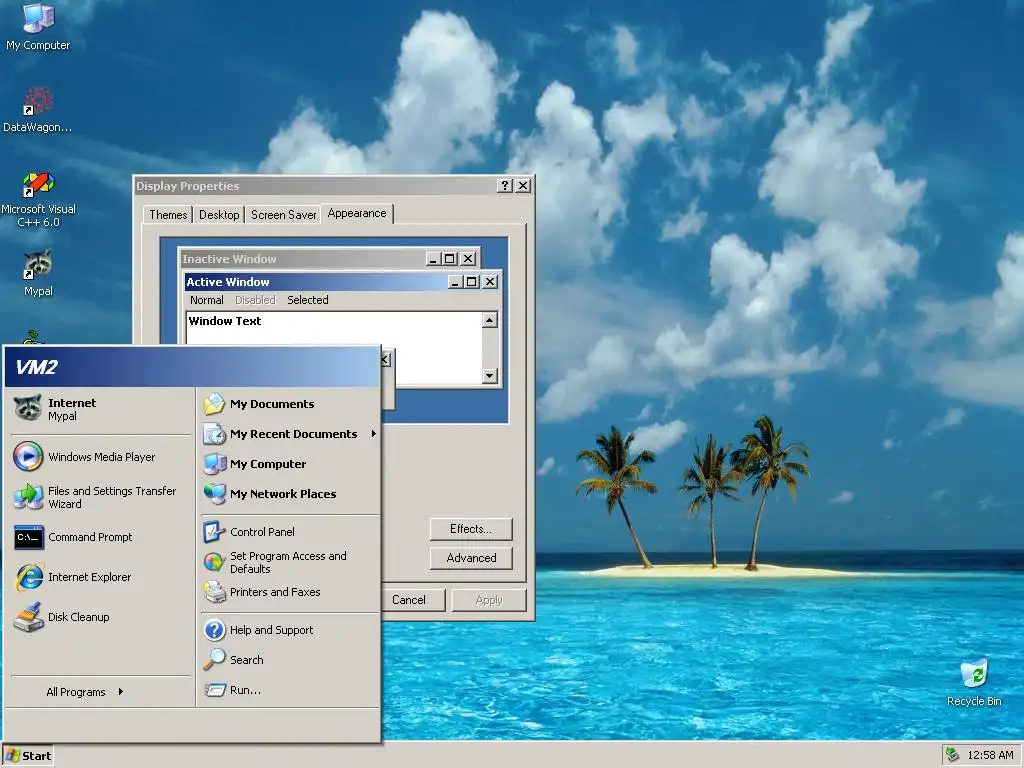Open the Recycle Bin on desktop
This screenshot has height=768, width=1024.
(974, 682)
